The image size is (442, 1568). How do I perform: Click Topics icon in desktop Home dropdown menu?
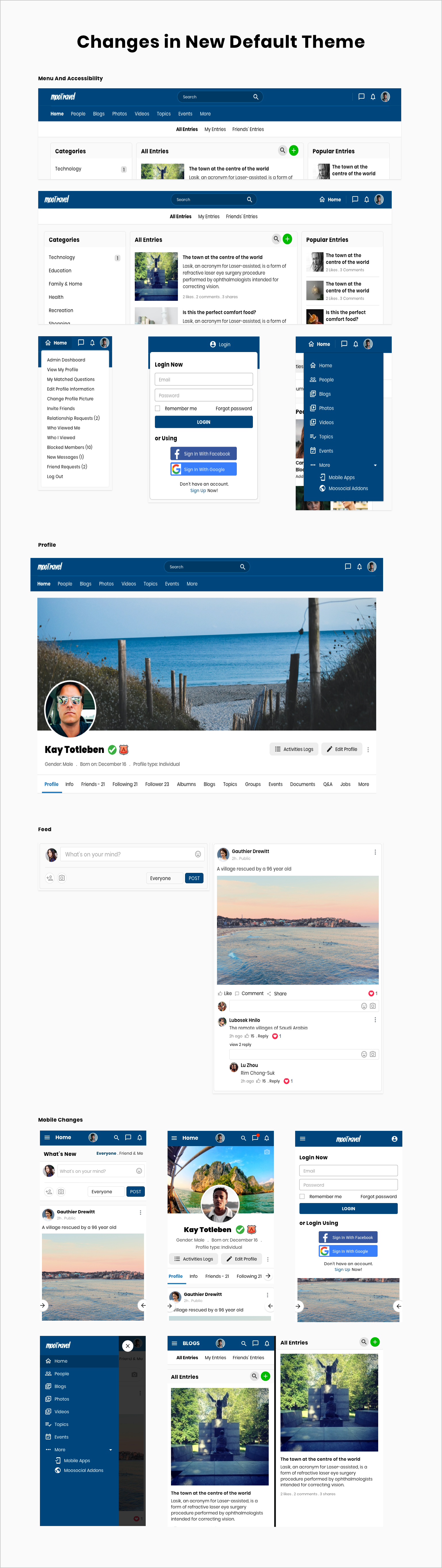313,437
